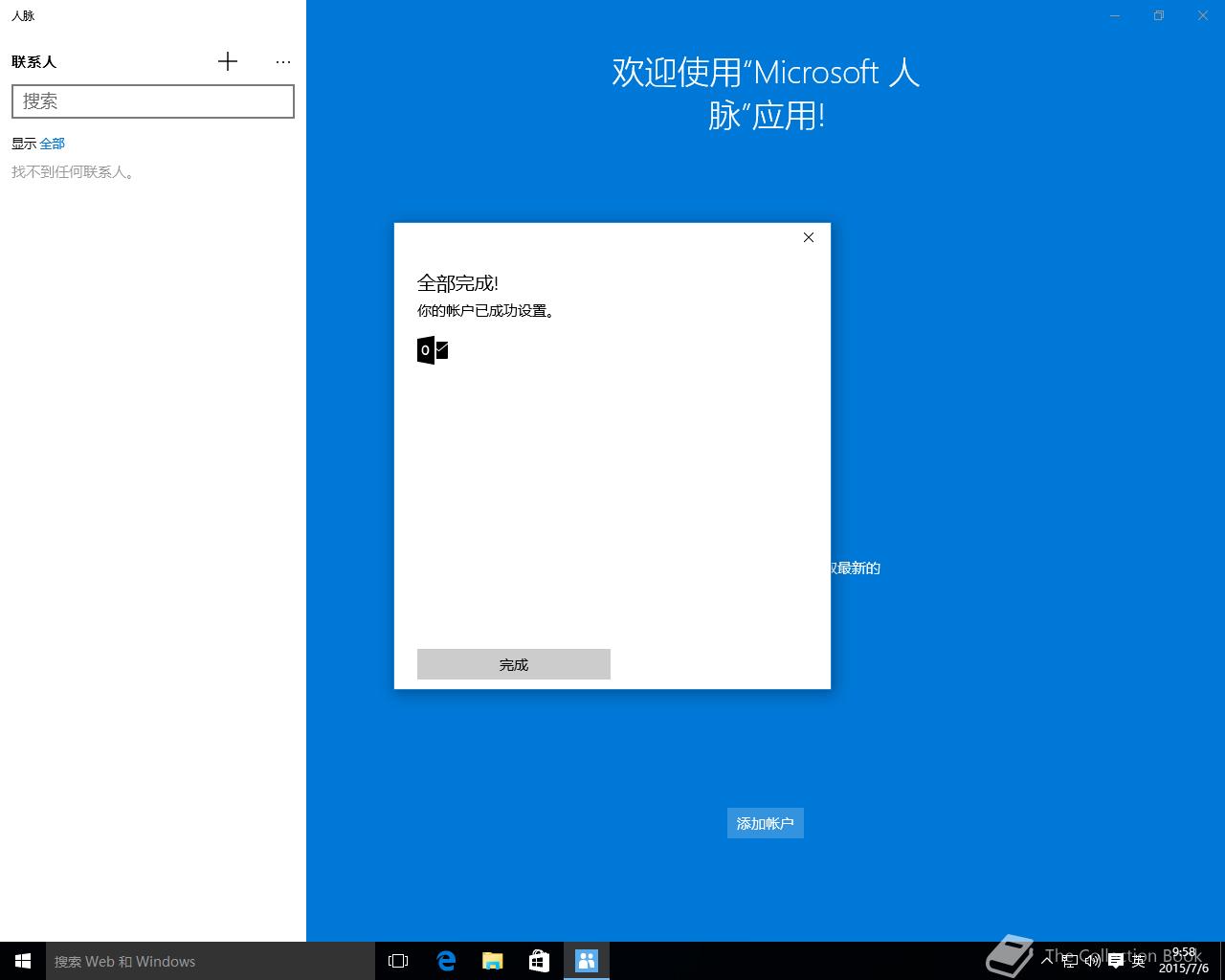Open the Action Center notifications icon
This screenshot has width=1225, height=980.
[1116, 961]
